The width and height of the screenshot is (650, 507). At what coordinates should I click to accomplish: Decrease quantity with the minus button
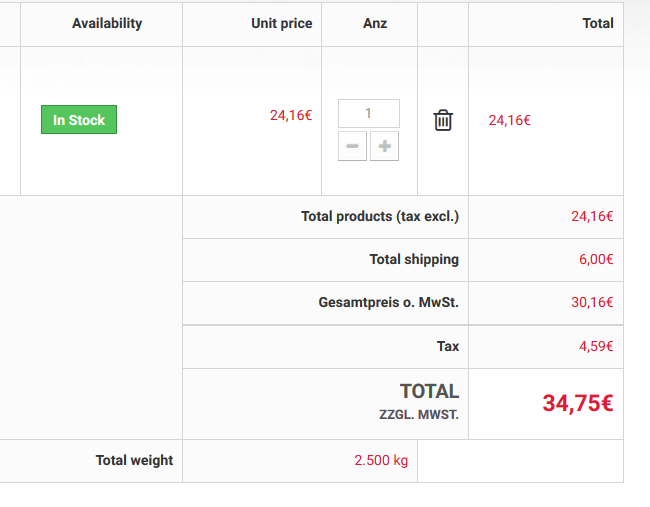353,147
